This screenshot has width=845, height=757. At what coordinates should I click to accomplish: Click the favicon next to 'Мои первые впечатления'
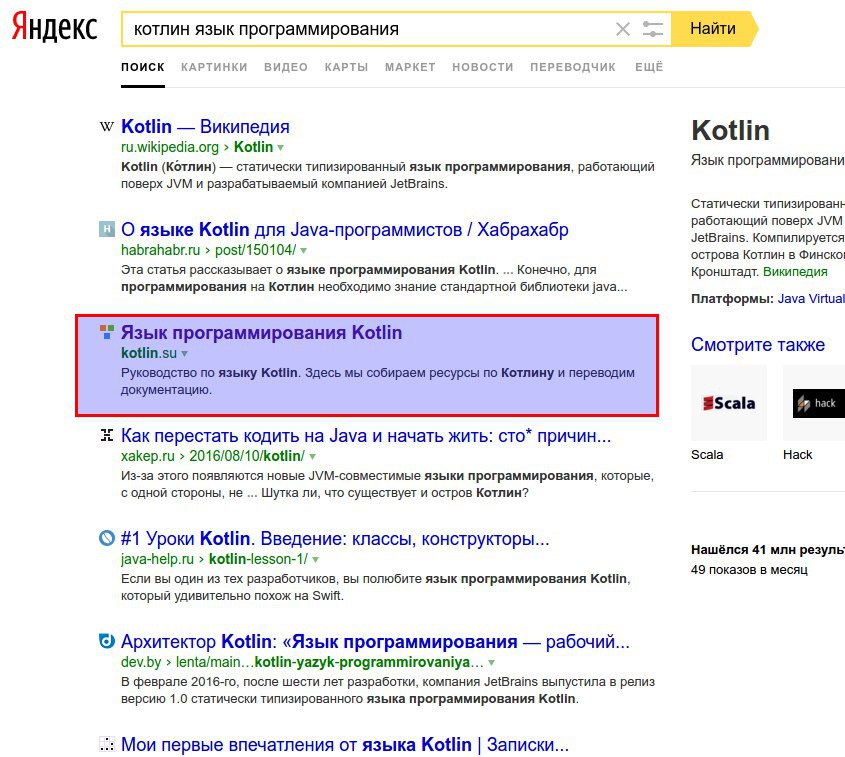107,744
